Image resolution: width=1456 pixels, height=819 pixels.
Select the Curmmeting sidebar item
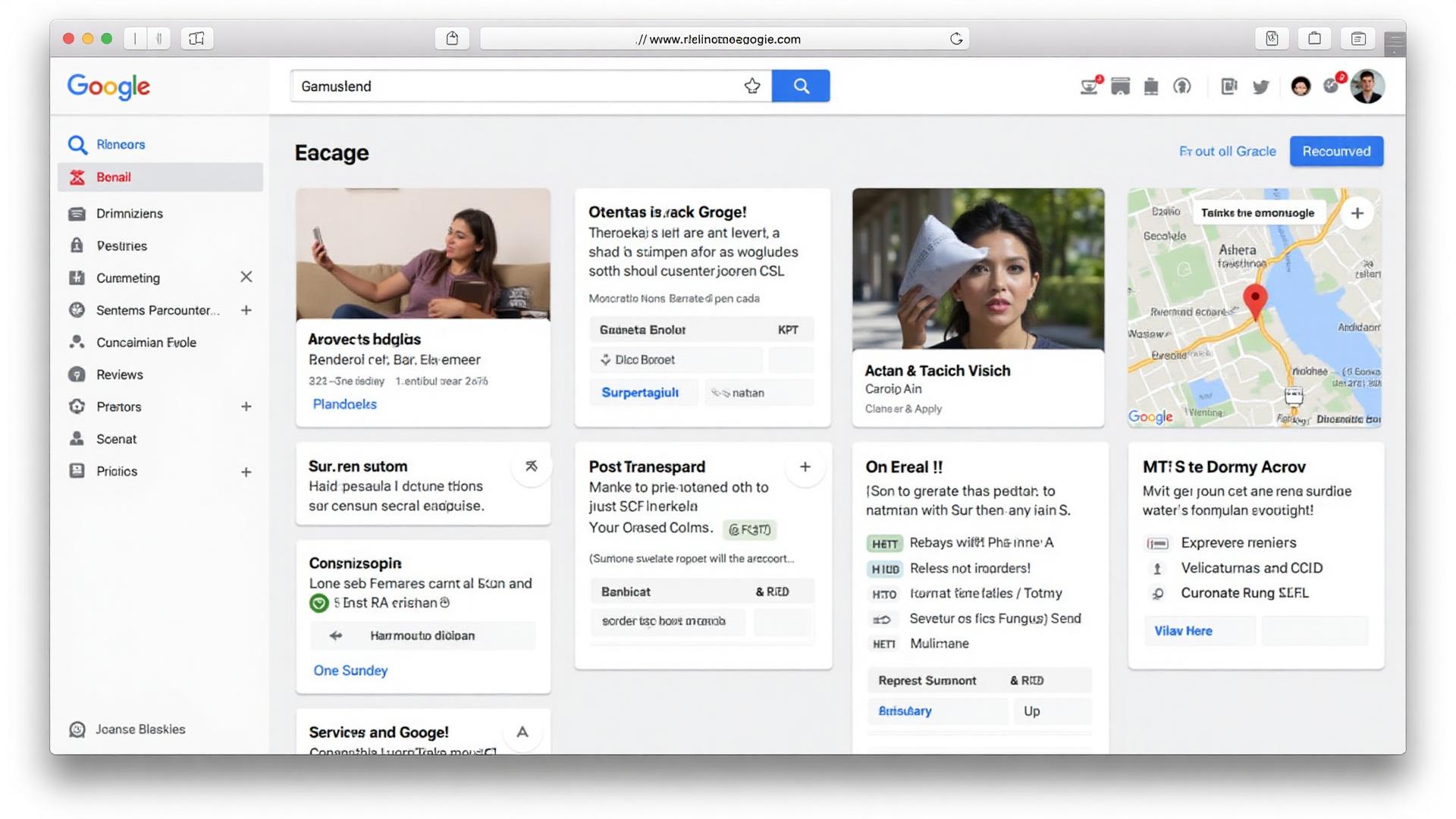(128, 278)
